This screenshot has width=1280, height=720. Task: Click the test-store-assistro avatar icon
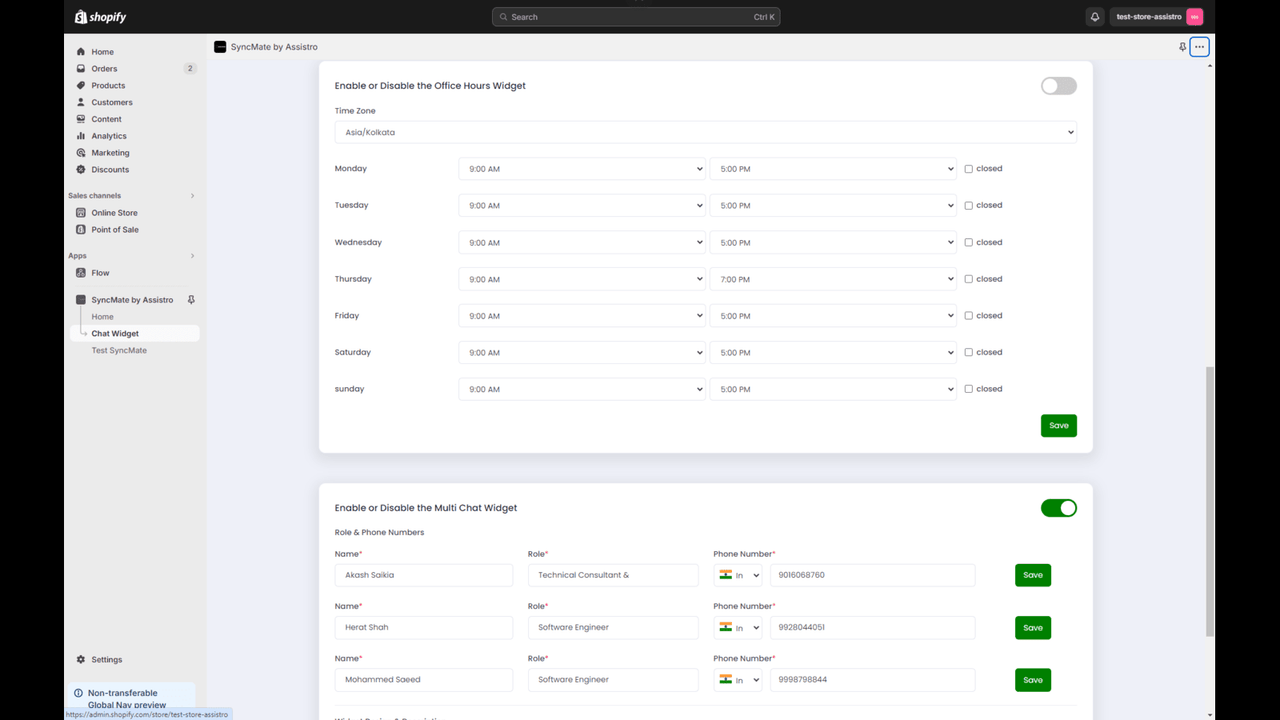click(1194, 17)
